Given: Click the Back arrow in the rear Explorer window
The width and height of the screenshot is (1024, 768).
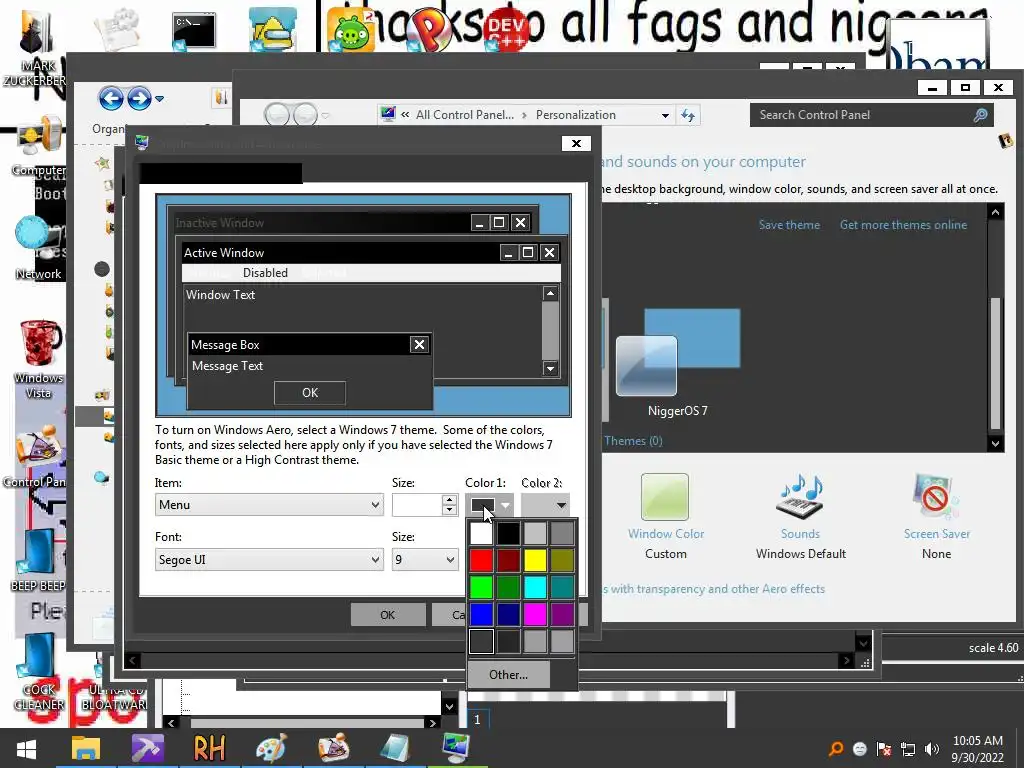Looking at the screenshot, I should tap(111, 99).
